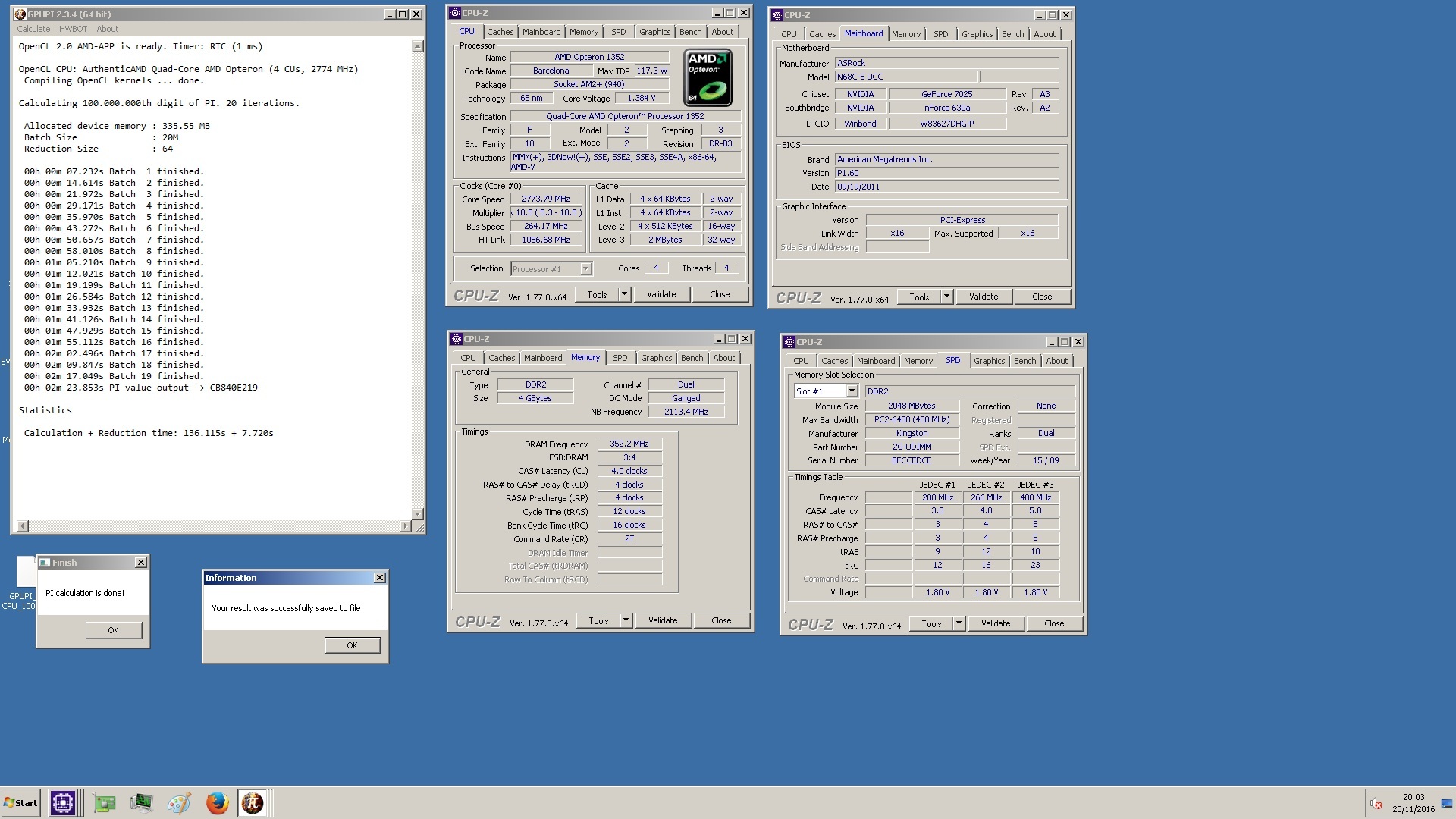1456x819 pixels.
Task: Click the clock showing 20:03 in tray
Action: [1413, 797]
